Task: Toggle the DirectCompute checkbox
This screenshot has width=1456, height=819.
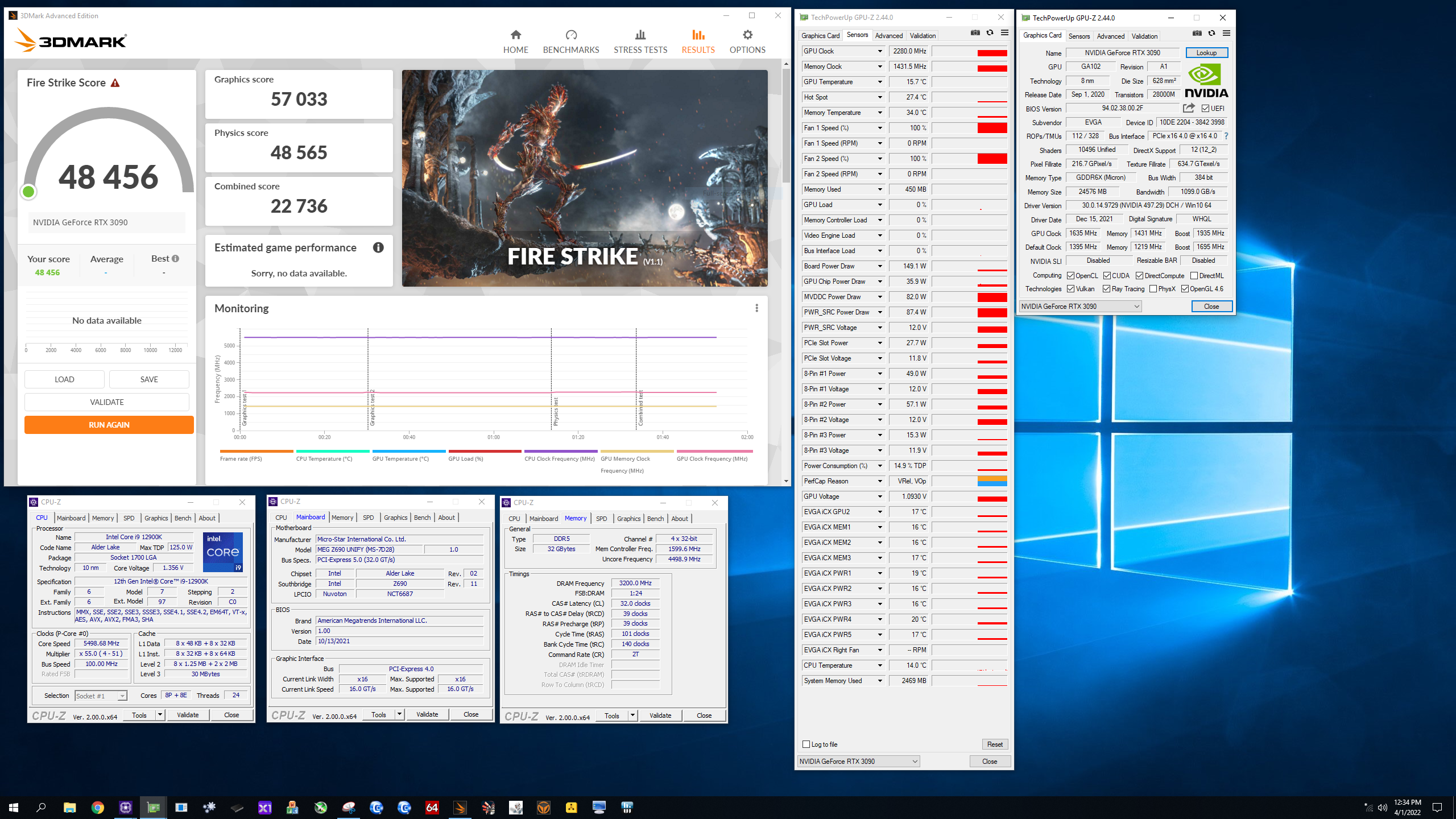Action: tap(1139, 275)
